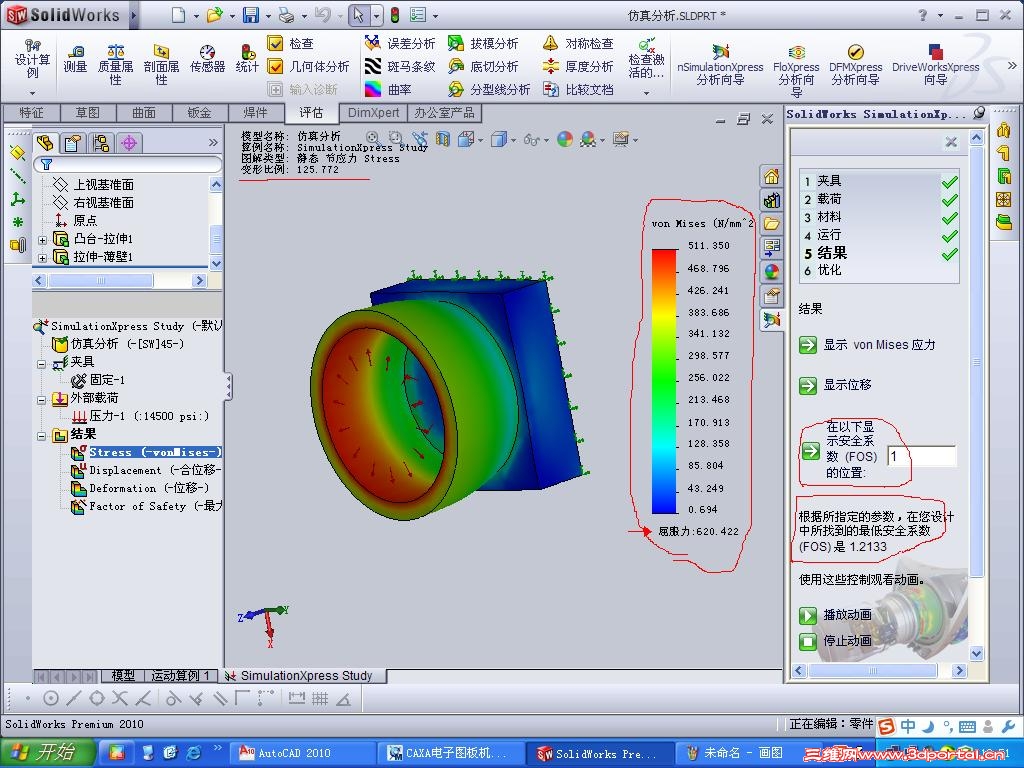
Task: Launch DriveWorksXpress wizard
Action: 935,65
